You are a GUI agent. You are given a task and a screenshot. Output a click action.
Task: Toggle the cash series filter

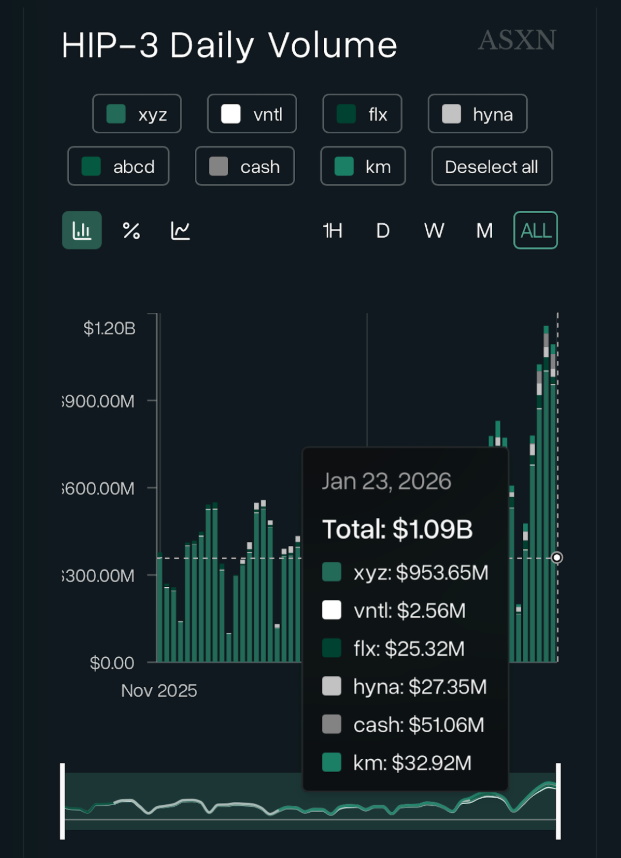point(244,167)
